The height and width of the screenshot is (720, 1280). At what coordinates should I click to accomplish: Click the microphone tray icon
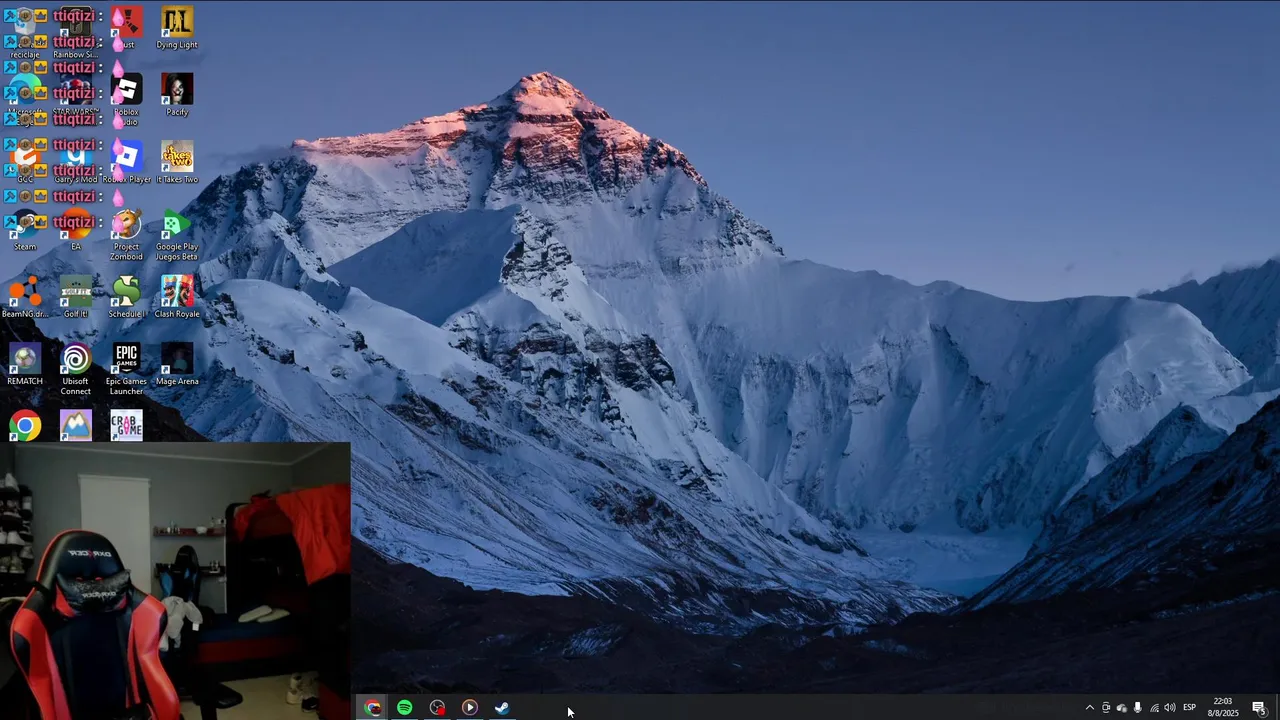(1138, 708)
